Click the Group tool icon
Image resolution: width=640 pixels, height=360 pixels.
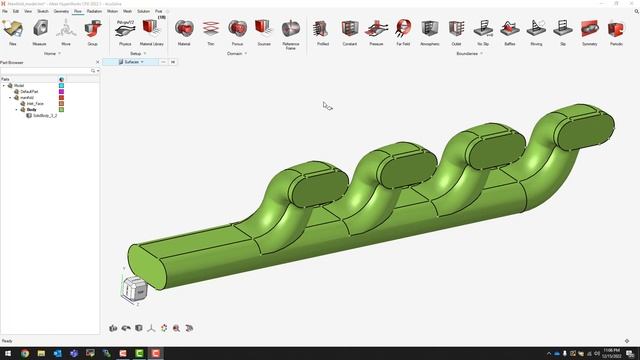tap(93, 32)
